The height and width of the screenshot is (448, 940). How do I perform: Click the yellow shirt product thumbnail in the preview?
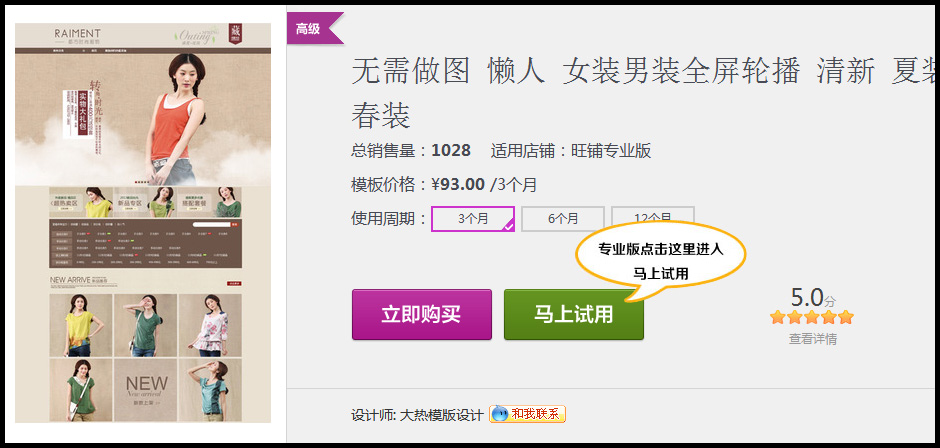pos(81,325)
